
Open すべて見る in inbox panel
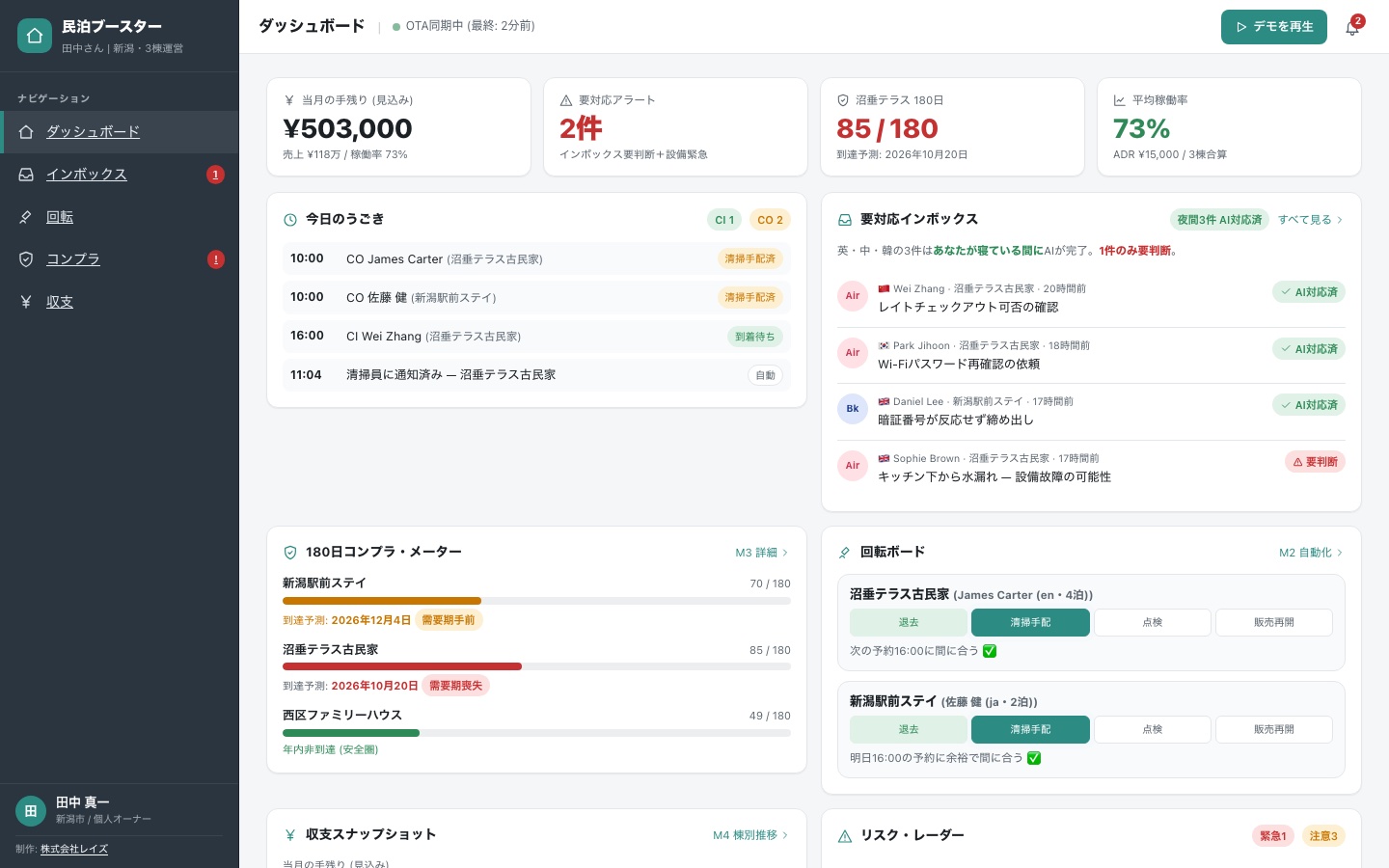point(1311,220)
